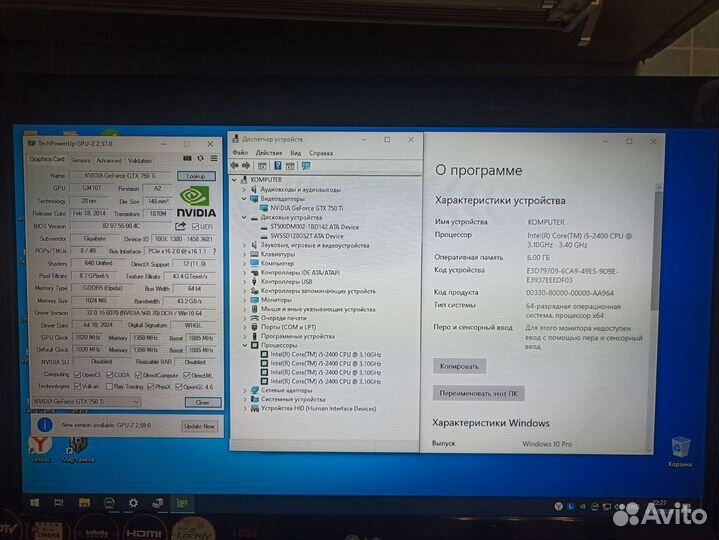The width and height of the screenshot is (719, 540).
Task: Click the Settings gear taskbar icon
Action: coord(133,503)
